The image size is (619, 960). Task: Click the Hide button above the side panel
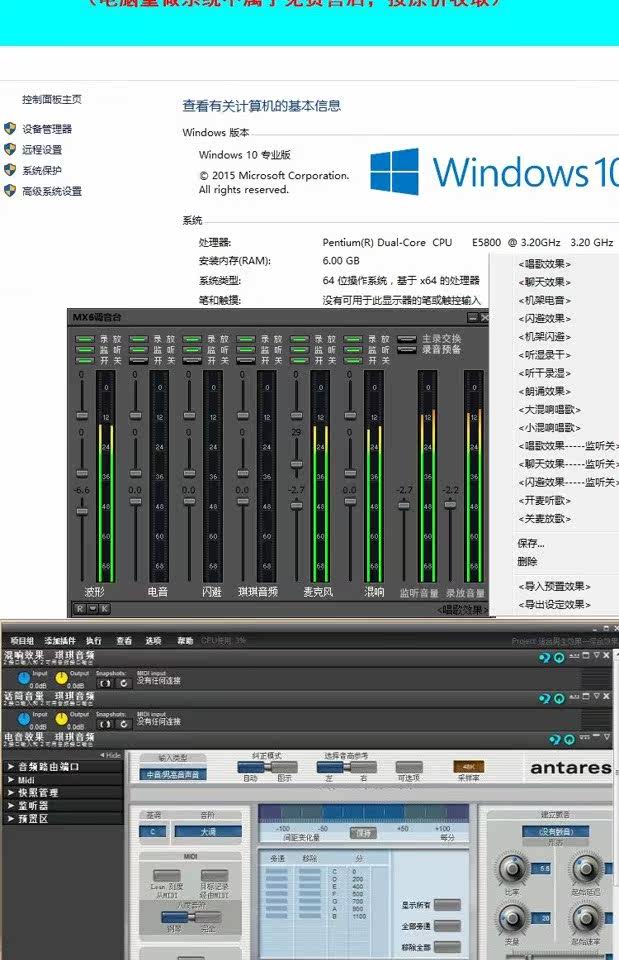coord(110,756)
